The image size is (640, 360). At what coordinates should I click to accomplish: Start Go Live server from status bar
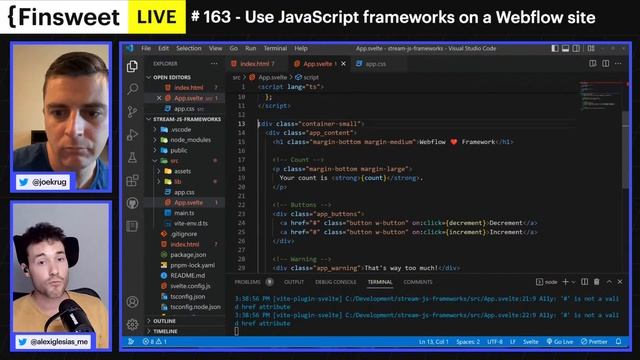[x=560, y=342]
